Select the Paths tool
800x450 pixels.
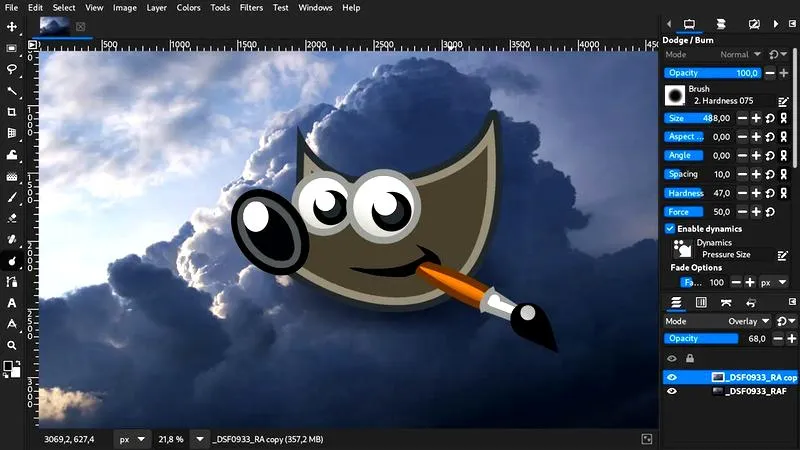tap(12, 282)
